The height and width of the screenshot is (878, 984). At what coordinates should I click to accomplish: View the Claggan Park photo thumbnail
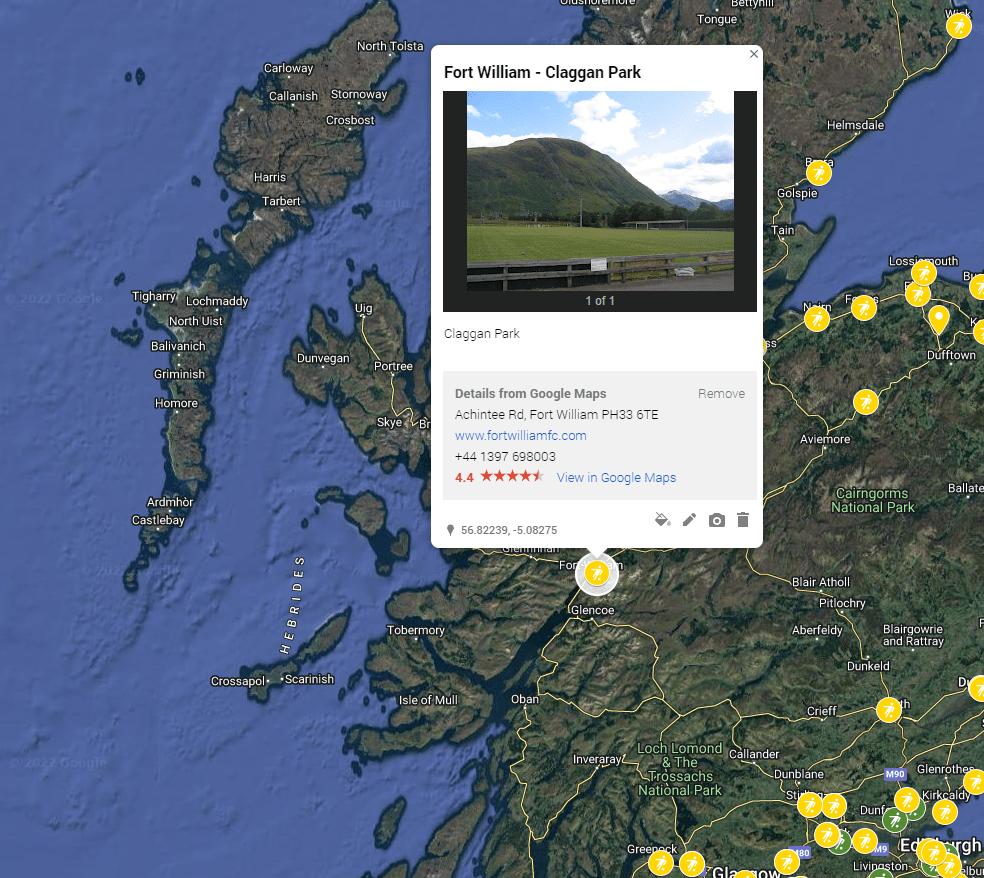[598, 192]
